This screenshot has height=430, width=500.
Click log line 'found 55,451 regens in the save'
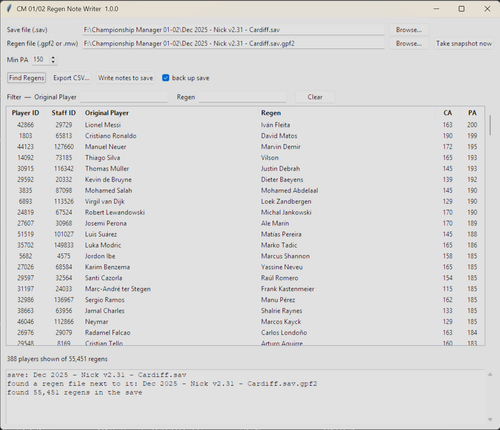75,393
